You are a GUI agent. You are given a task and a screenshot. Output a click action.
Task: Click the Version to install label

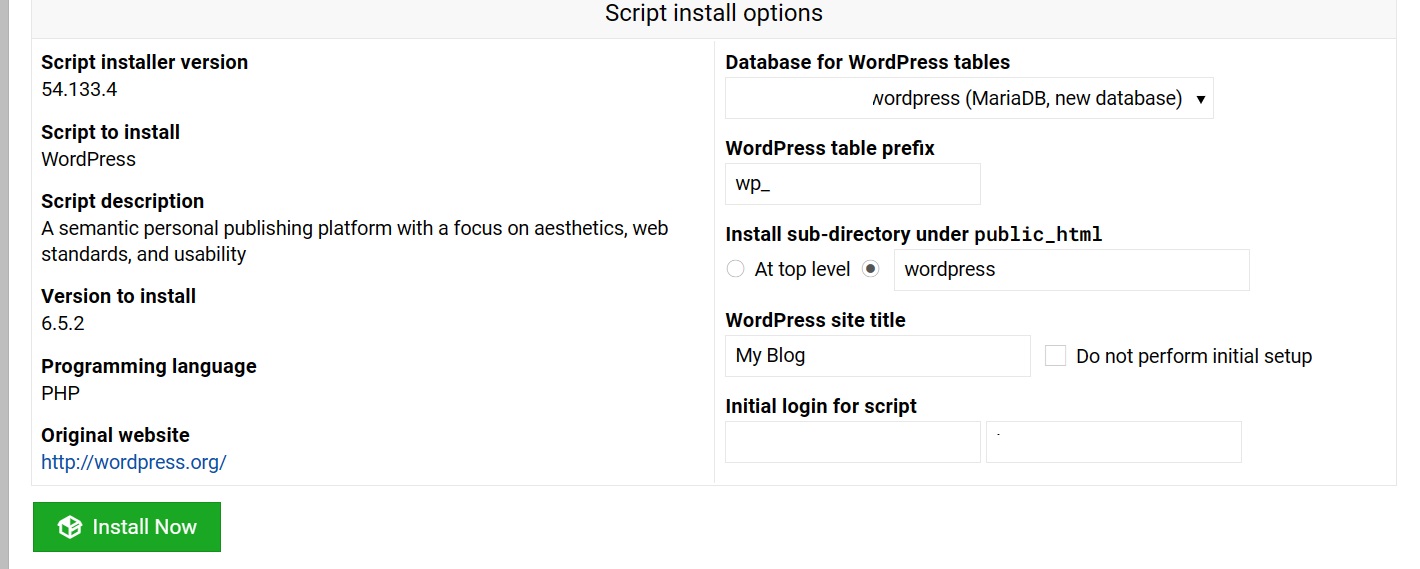[x=118, y=296]
